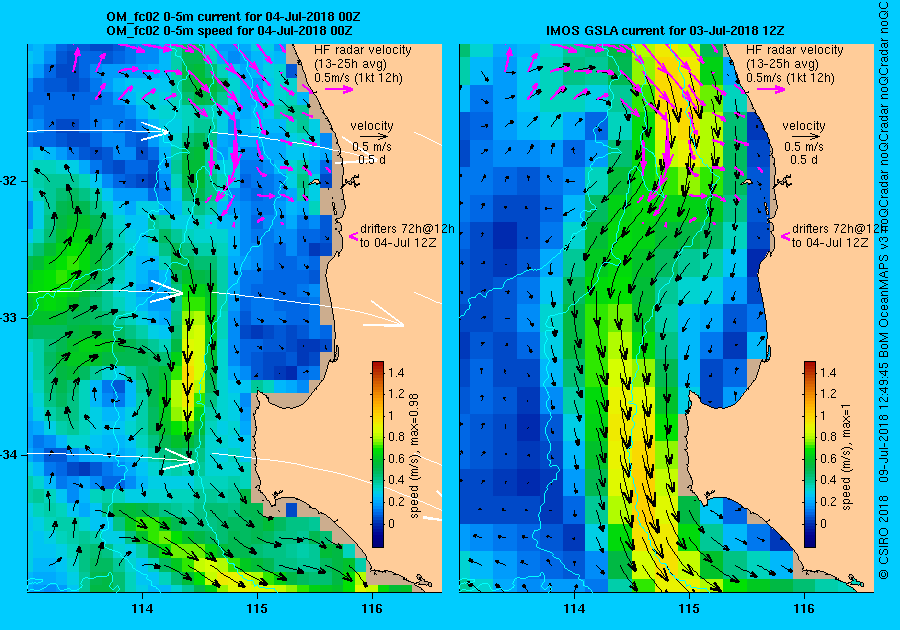The height and width of the screenshot is (630, 900).
Task: Click the 'velocity' label in right map legend
Action: [804, 126]
